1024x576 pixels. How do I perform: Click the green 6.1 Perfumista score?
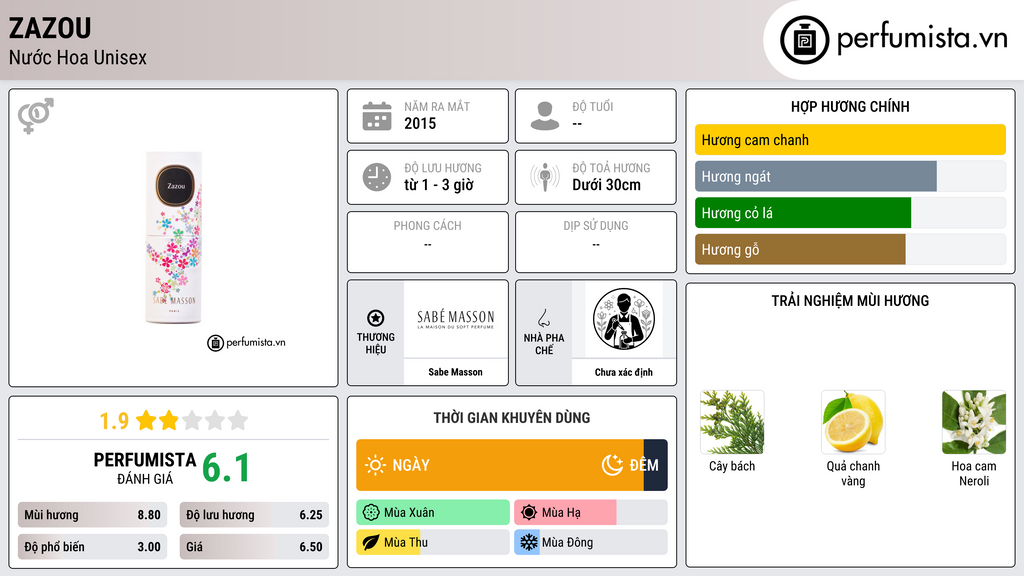[x=226, y=468]
